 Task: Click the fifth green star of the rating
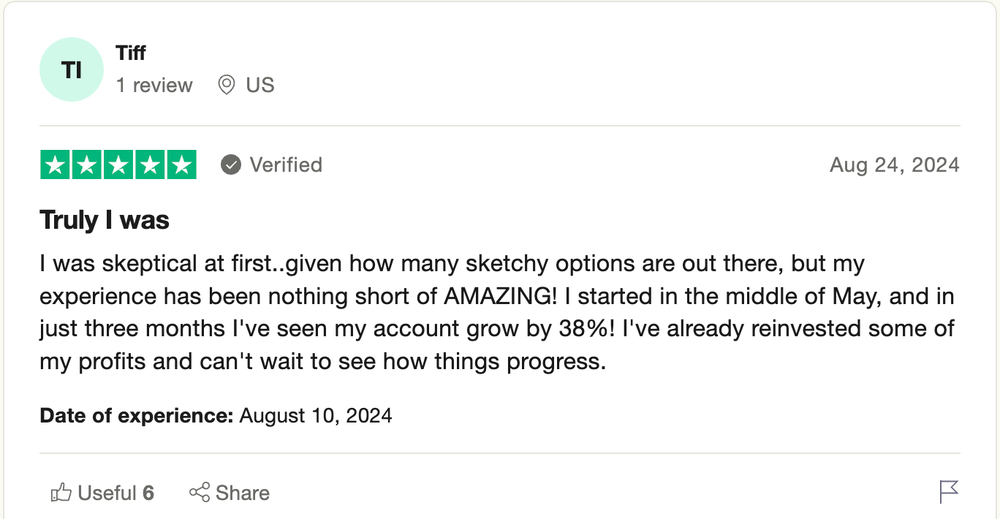(182, 165)
